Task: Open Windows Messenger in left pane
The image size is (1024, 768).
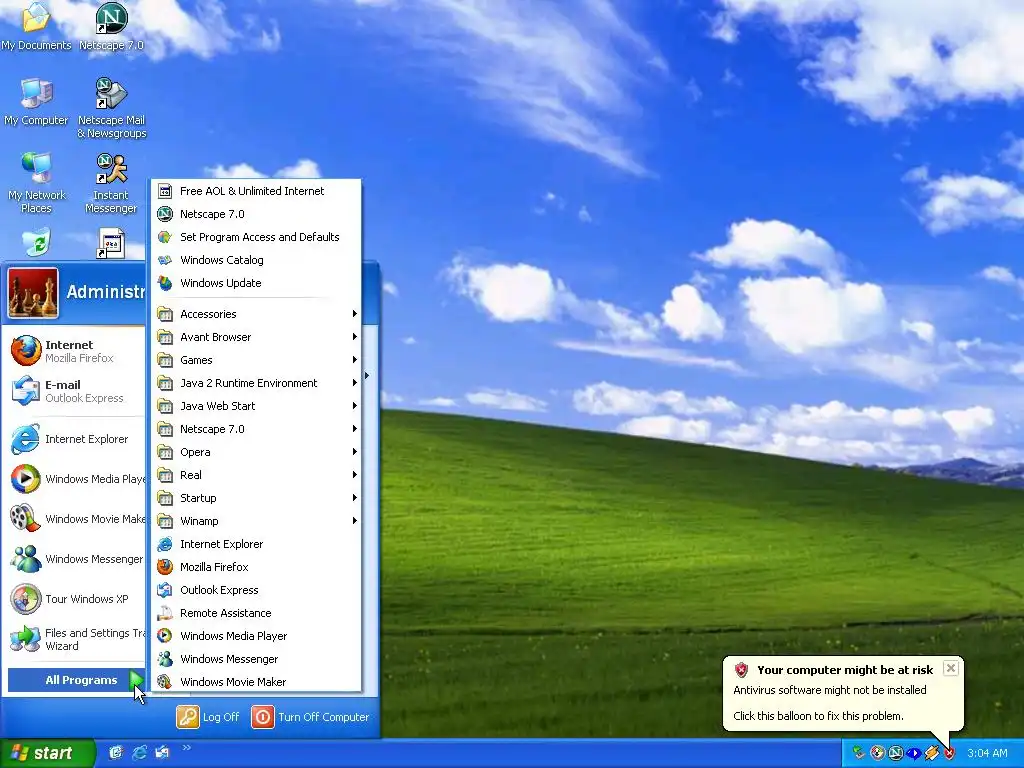Action: tap(76, 559)
